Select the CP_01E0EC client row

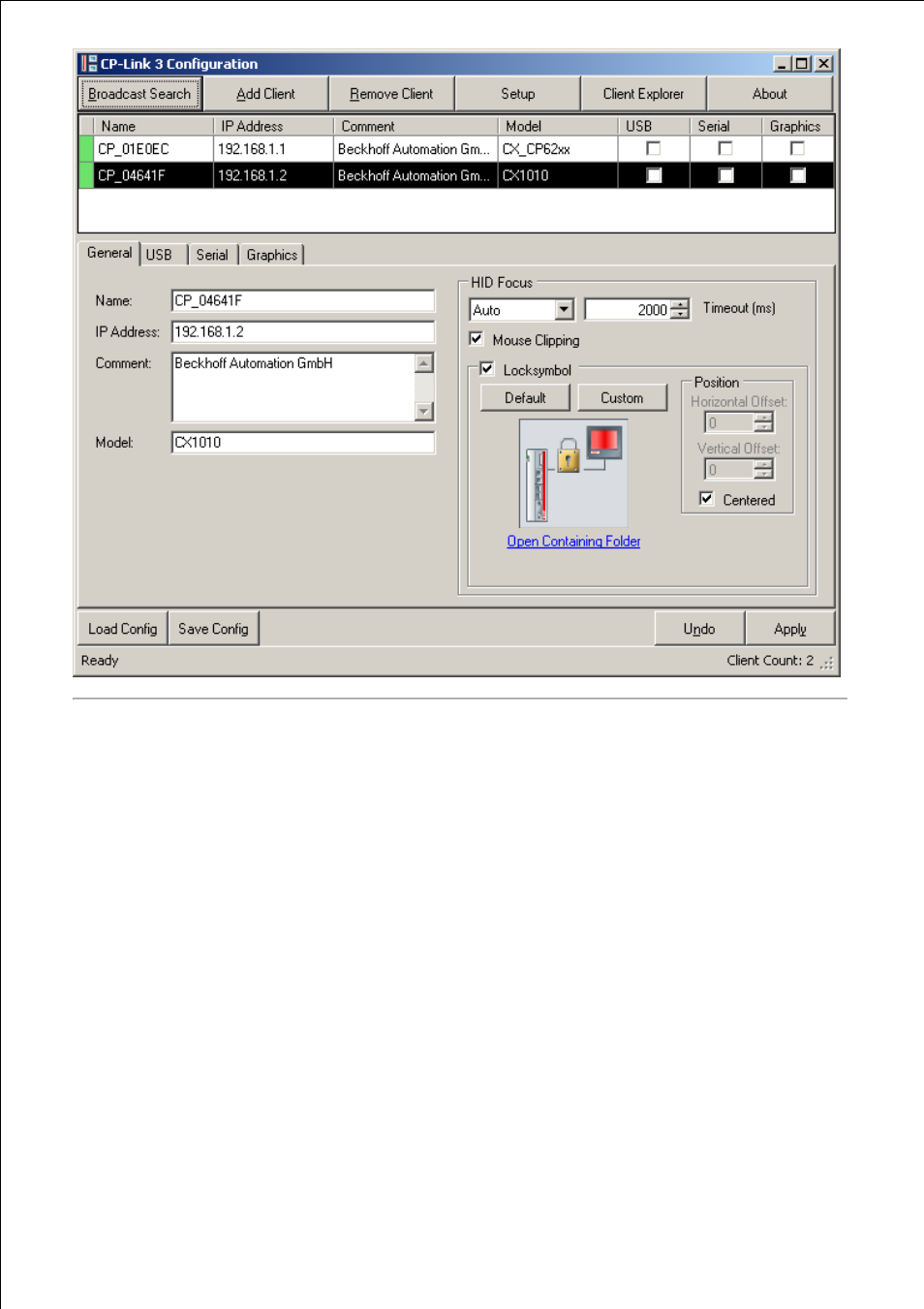click(456, 149)
